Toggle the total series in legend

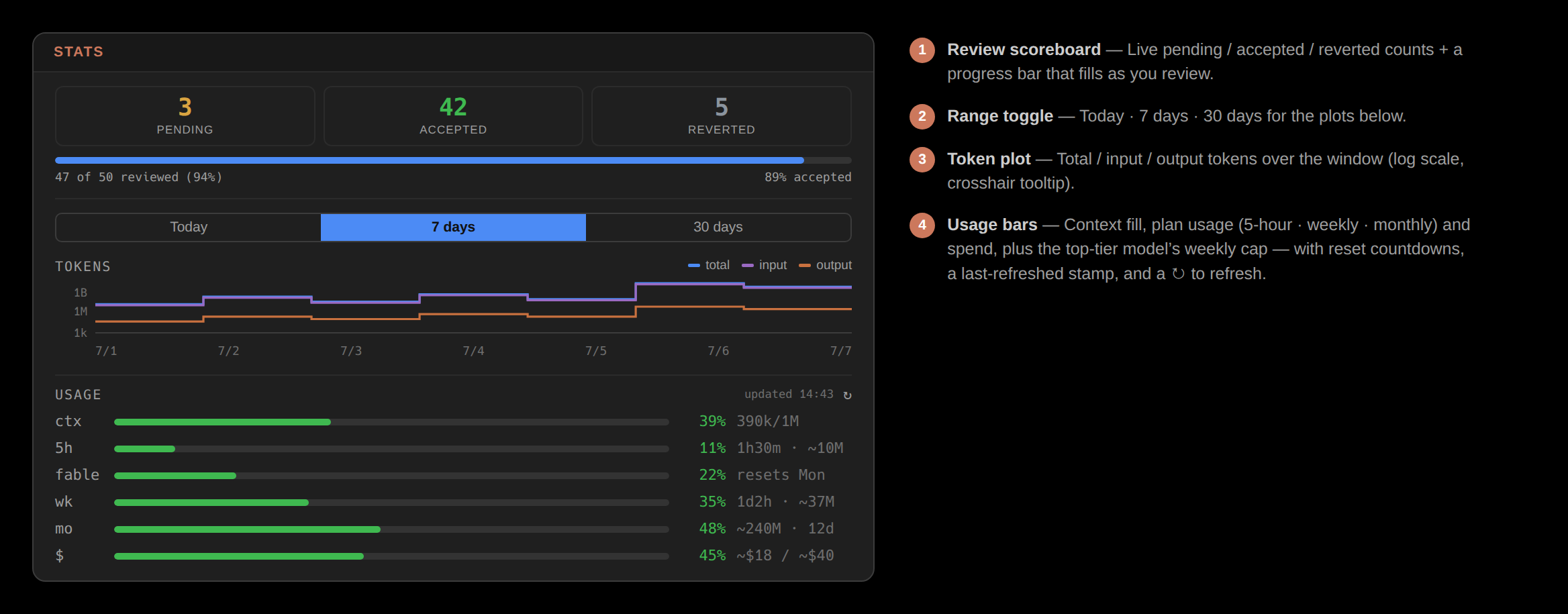[709, 265]
